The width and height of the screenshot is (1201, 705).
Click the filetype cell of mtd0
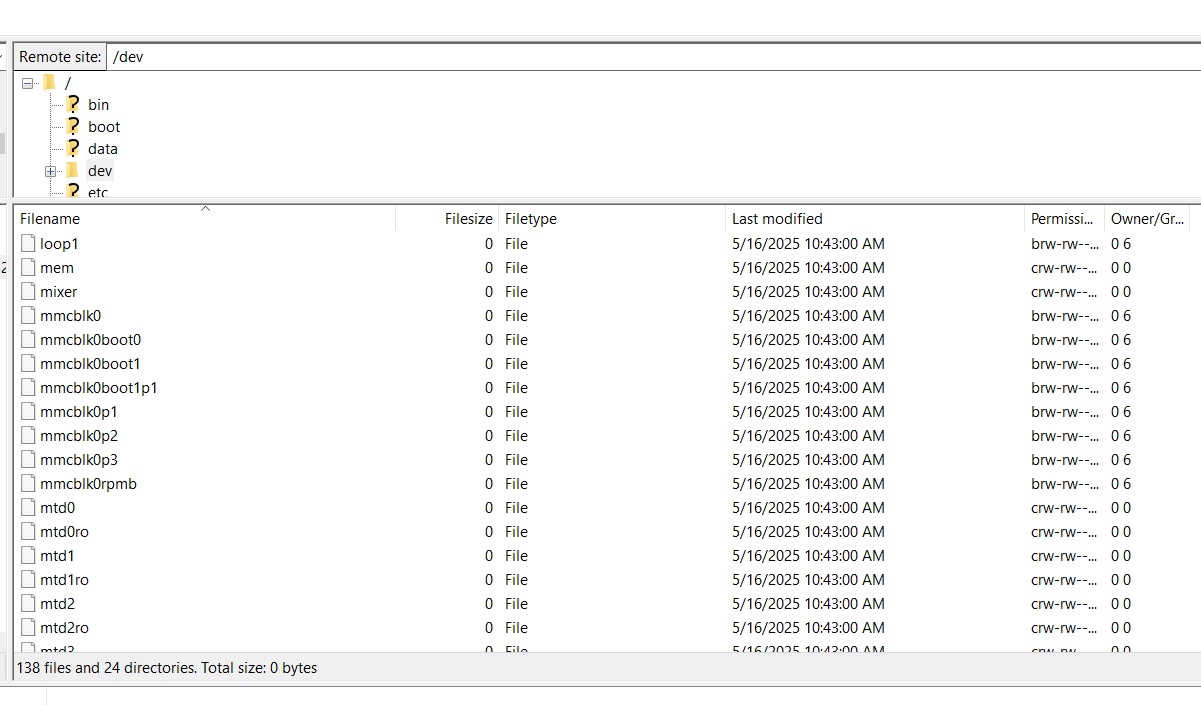click(x=516, y=507)
